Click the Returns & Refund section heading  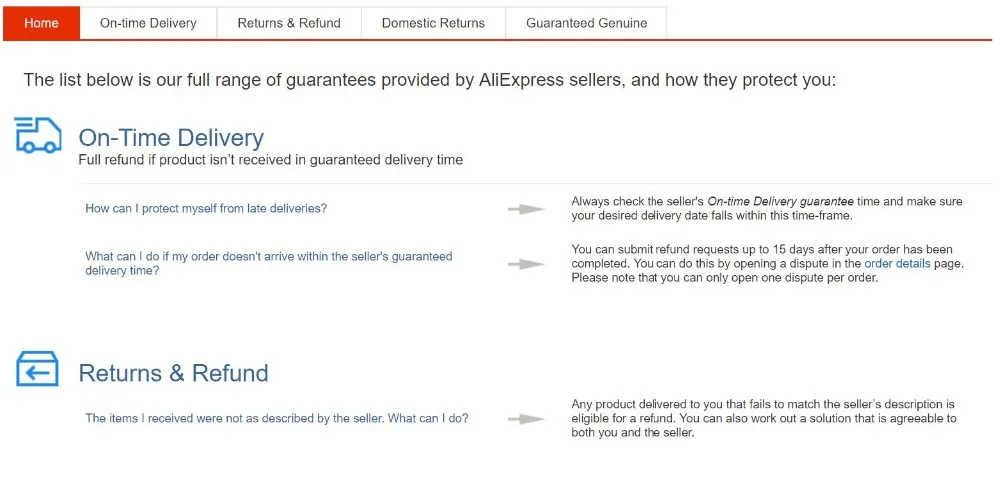click(173, 373)
